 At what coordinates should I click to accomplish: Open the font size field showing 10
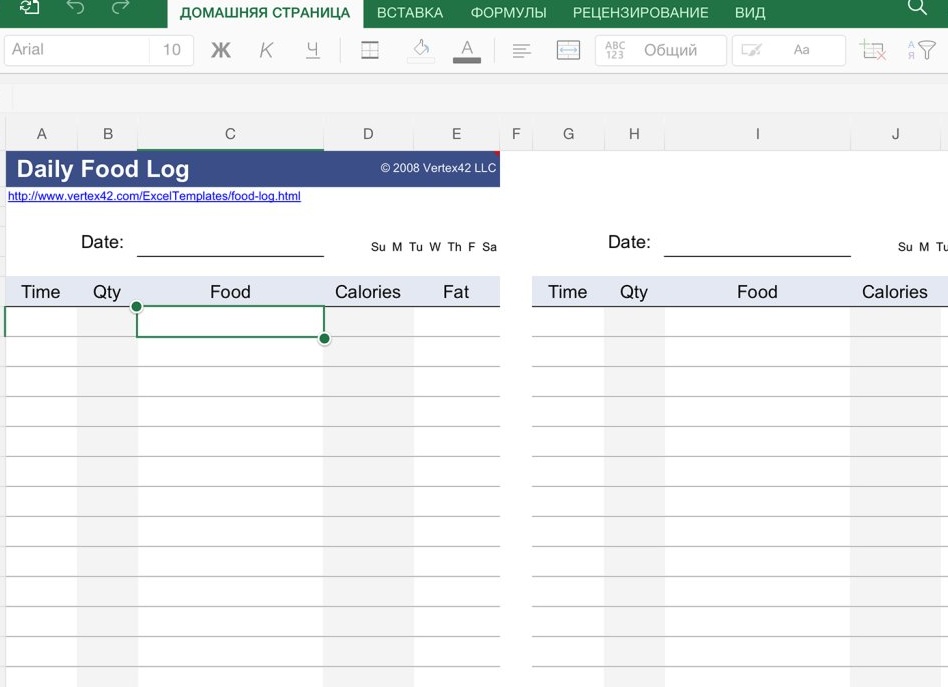170,50
